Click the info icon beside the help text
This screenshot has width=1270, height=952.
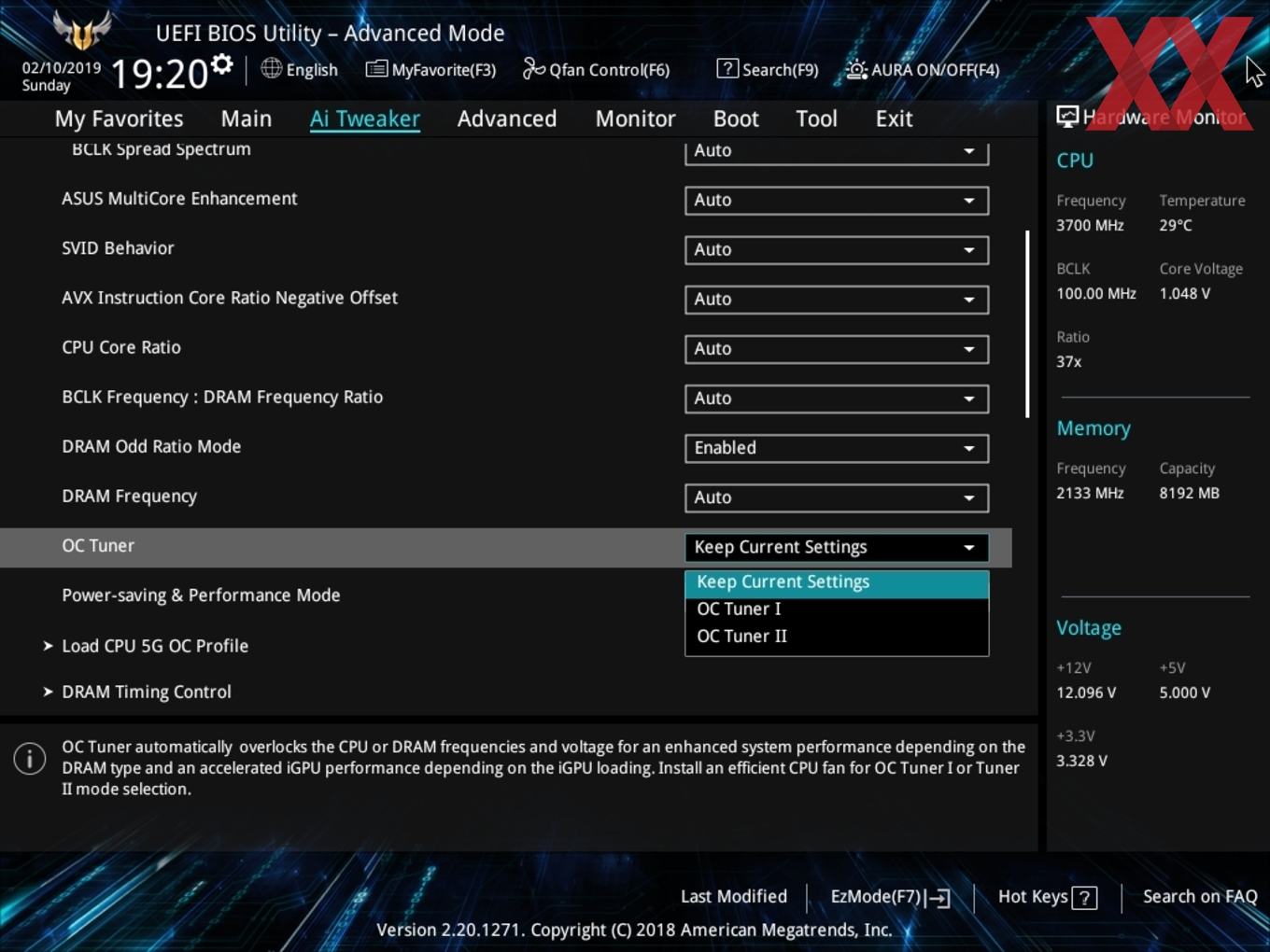click(x=30, y=759)
